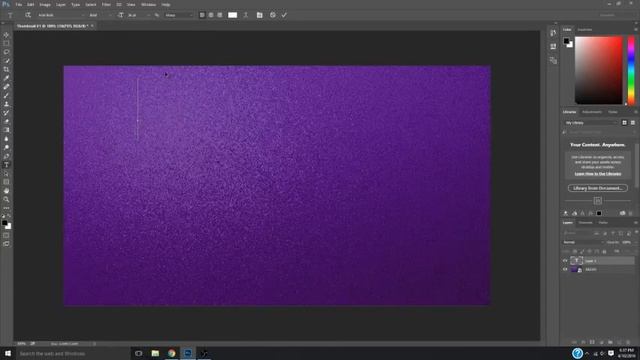The width and height of the screenshot is (640, 360).
Task: Select the Crop tool
Action: [6, 69]
